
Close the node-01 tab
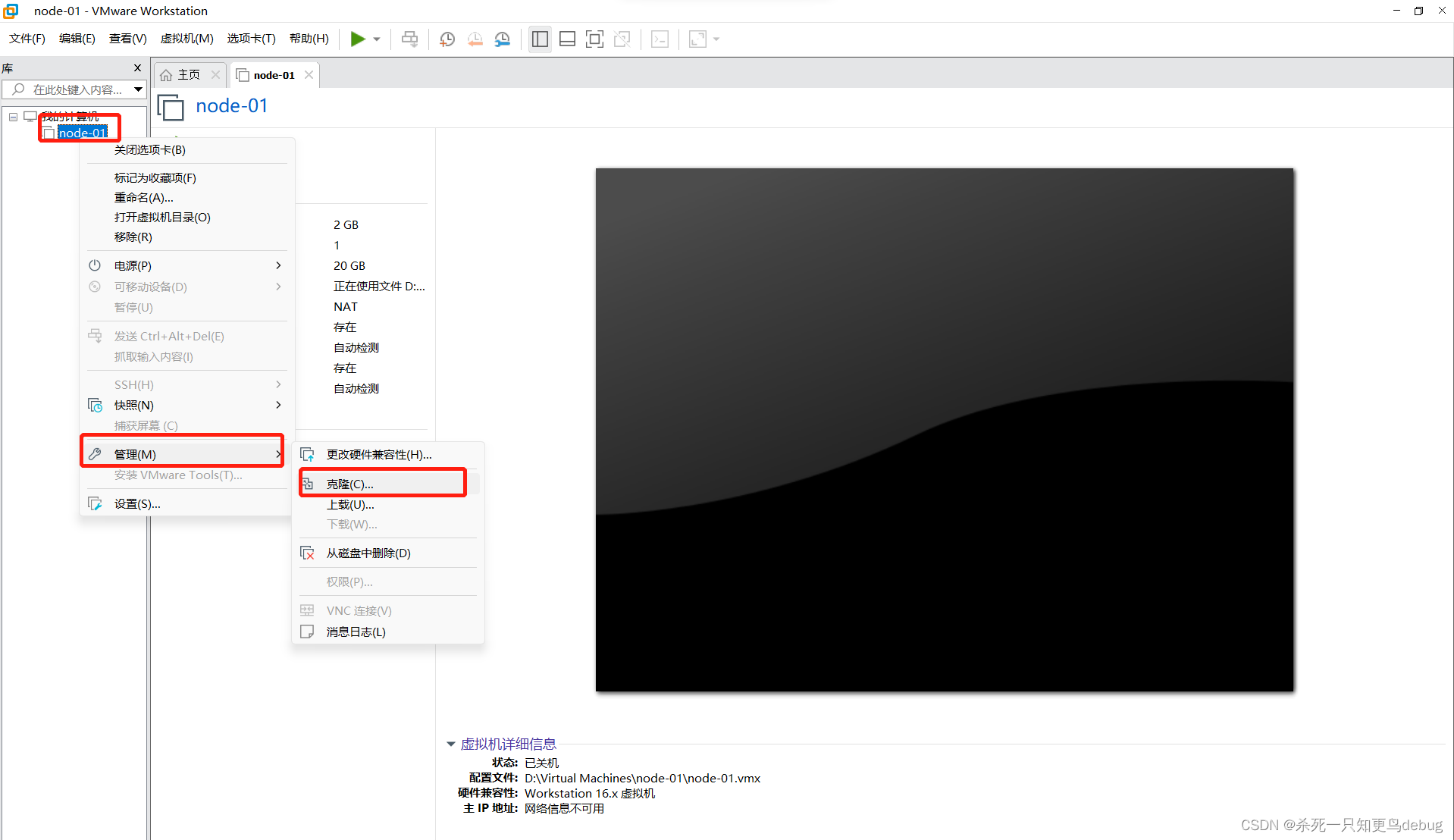pos(309,74)
